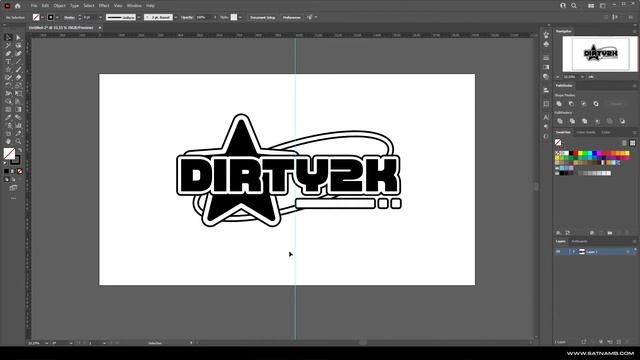Open the Window menu
The width and height of the screenshot is (640, 360).
click(134, 6)
